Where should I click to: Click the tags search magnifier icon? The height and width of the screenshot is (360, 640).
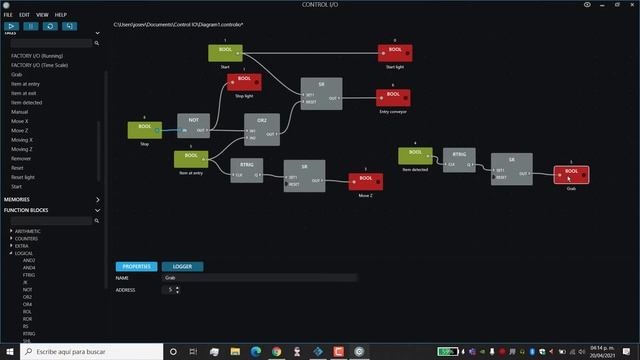tap(97, 43)
